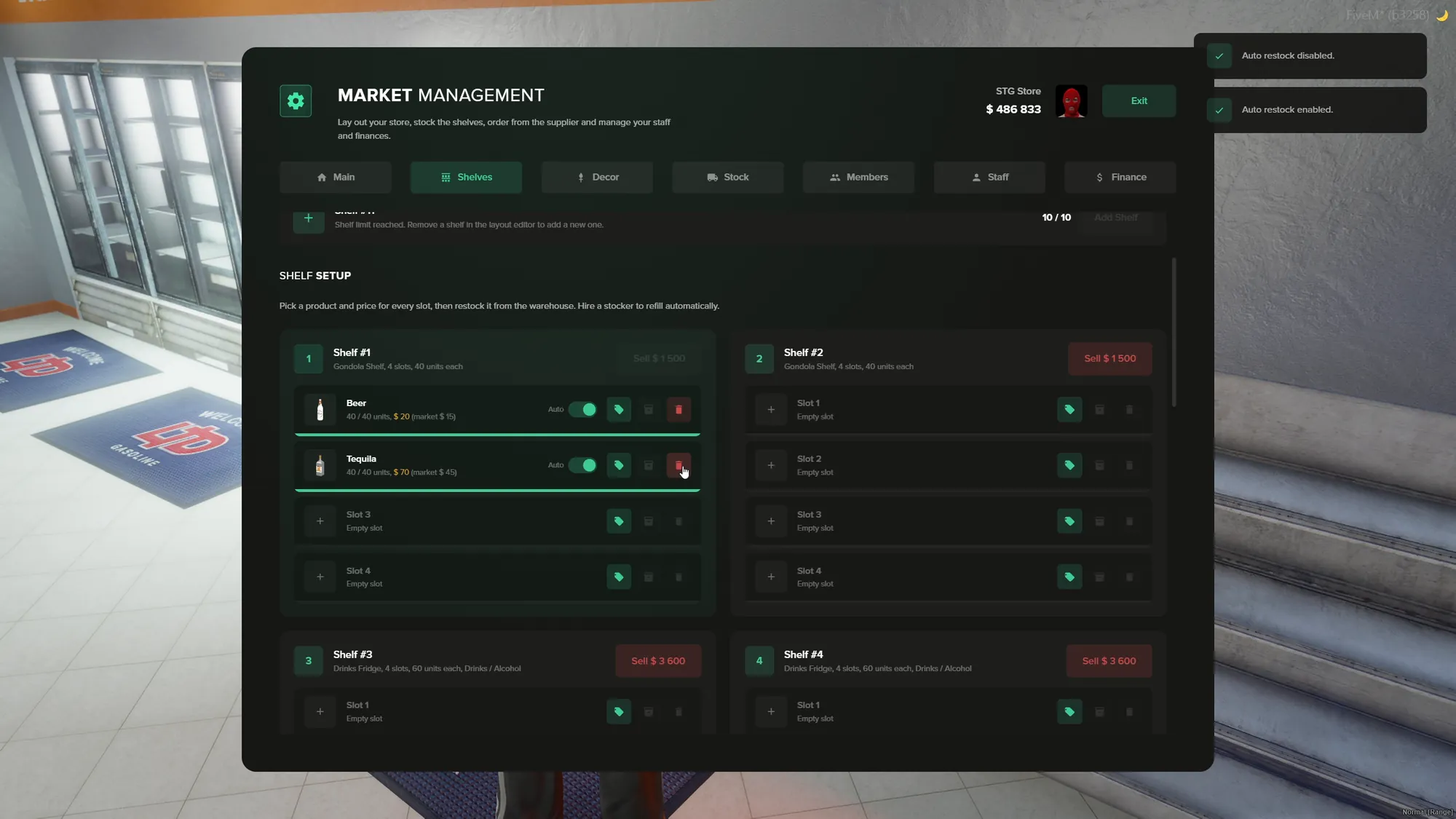Click the price tag icon for Tequila
Viewport: 1456px width, 819px height.
pyautogui.click(x=619, y=465)
